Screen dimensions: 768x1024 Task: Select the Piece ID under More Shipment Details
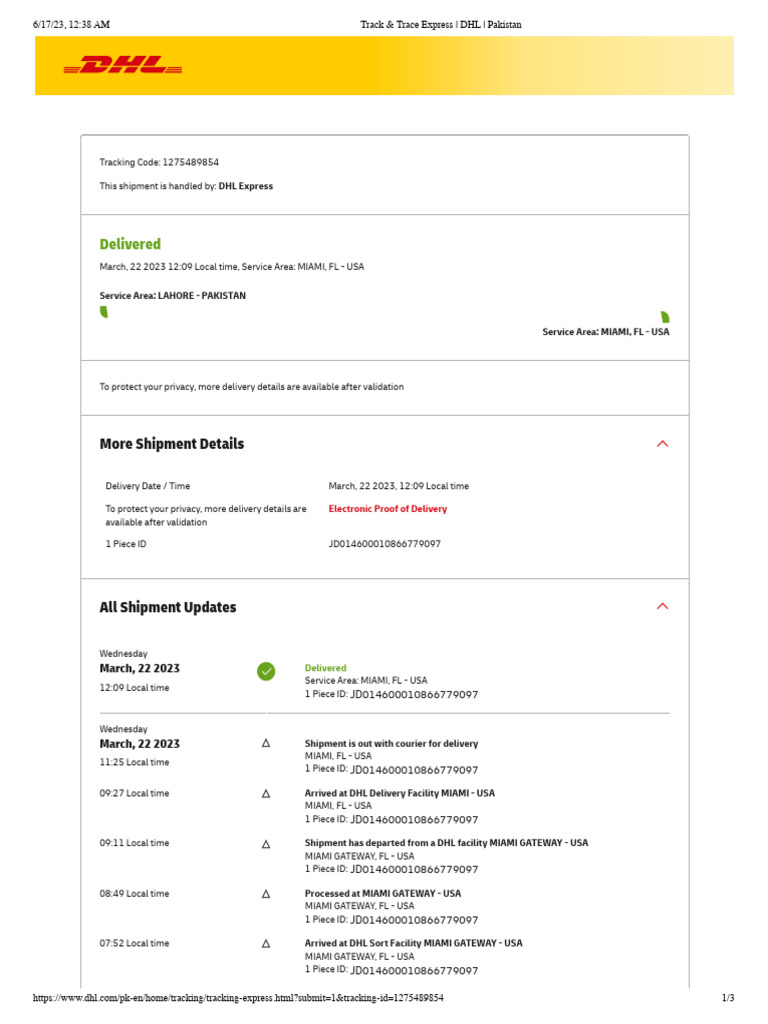click(385, 544)
